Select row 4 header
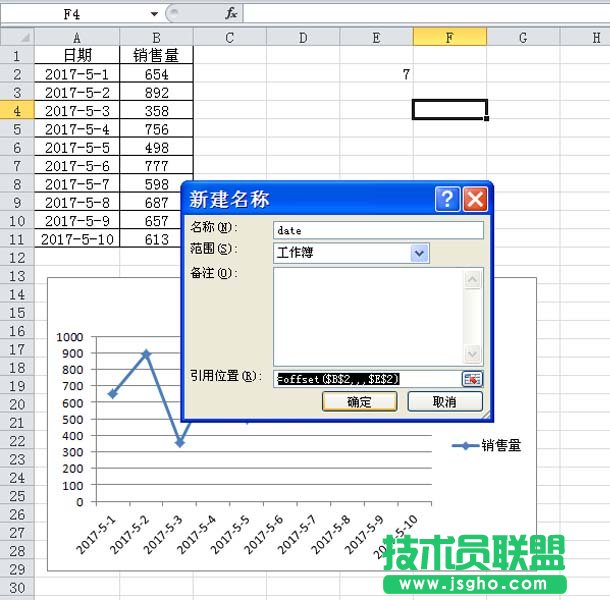610x600 pixels. (x=17, y=111)
